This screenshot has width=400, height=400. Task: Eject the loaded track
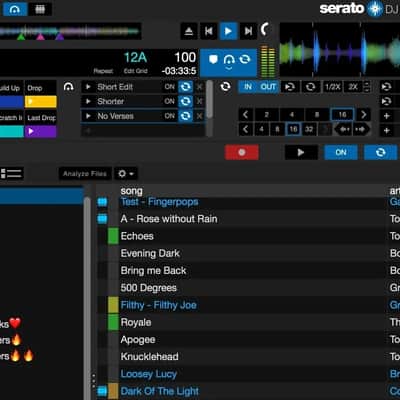(189, 31)
